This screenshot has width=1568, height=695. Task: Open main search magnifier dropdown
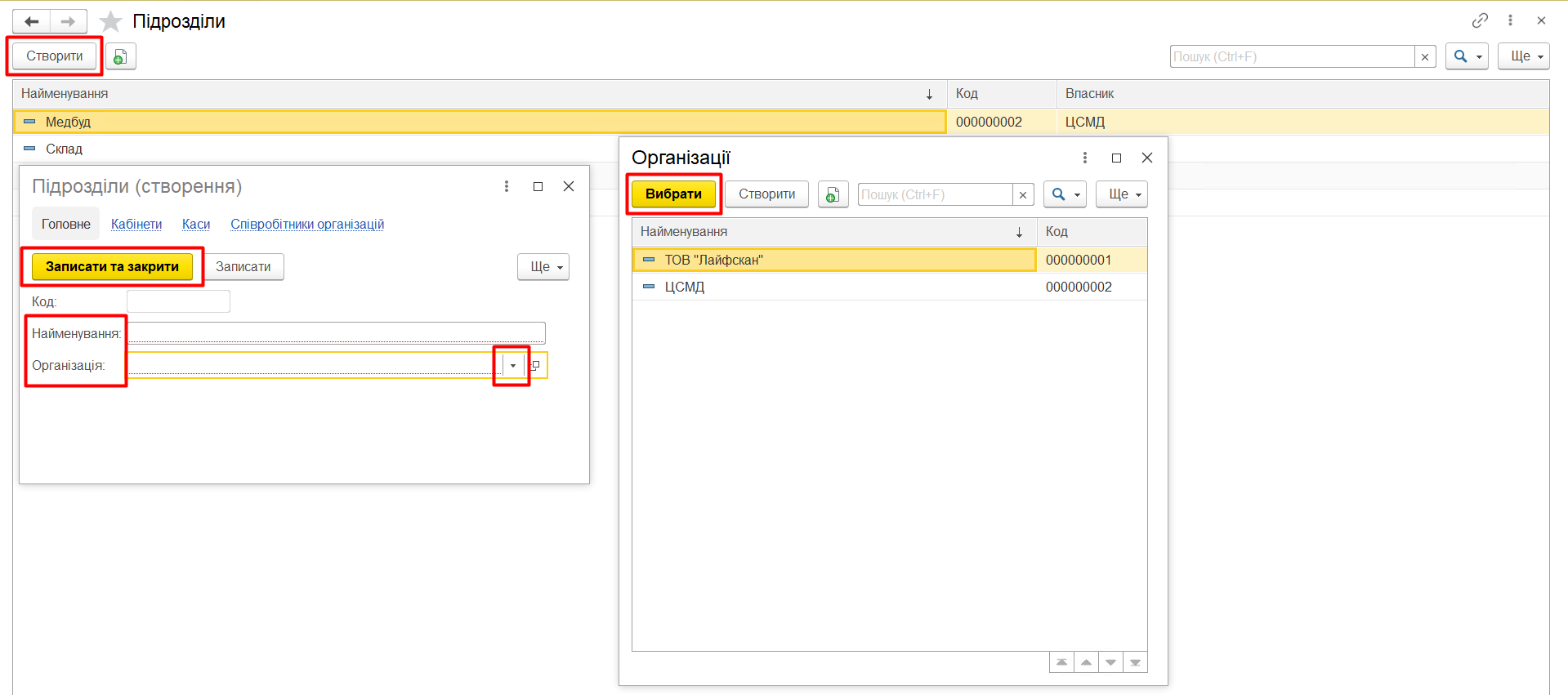coord(1467,56)
